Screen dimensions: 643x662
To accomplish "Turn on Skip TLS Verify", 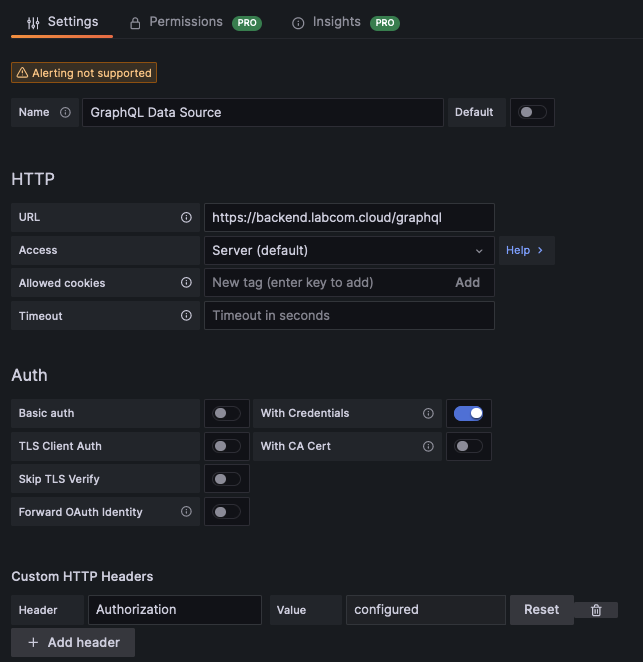I will (x=227, y=479).
